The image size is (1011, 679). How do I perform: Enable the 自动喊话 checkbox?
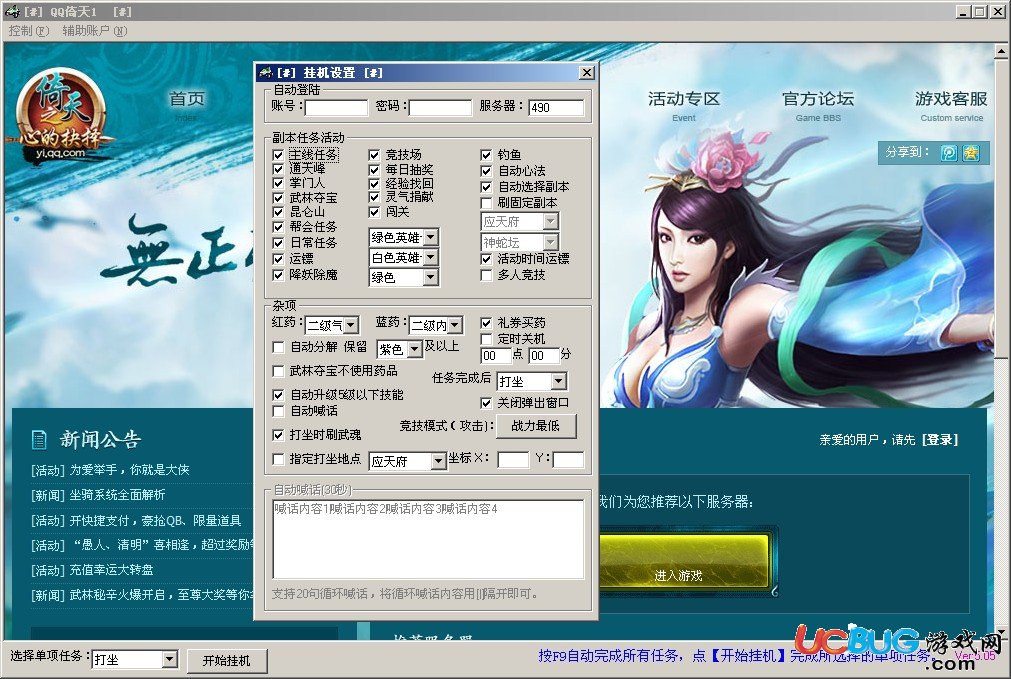[x=278, y=411]
